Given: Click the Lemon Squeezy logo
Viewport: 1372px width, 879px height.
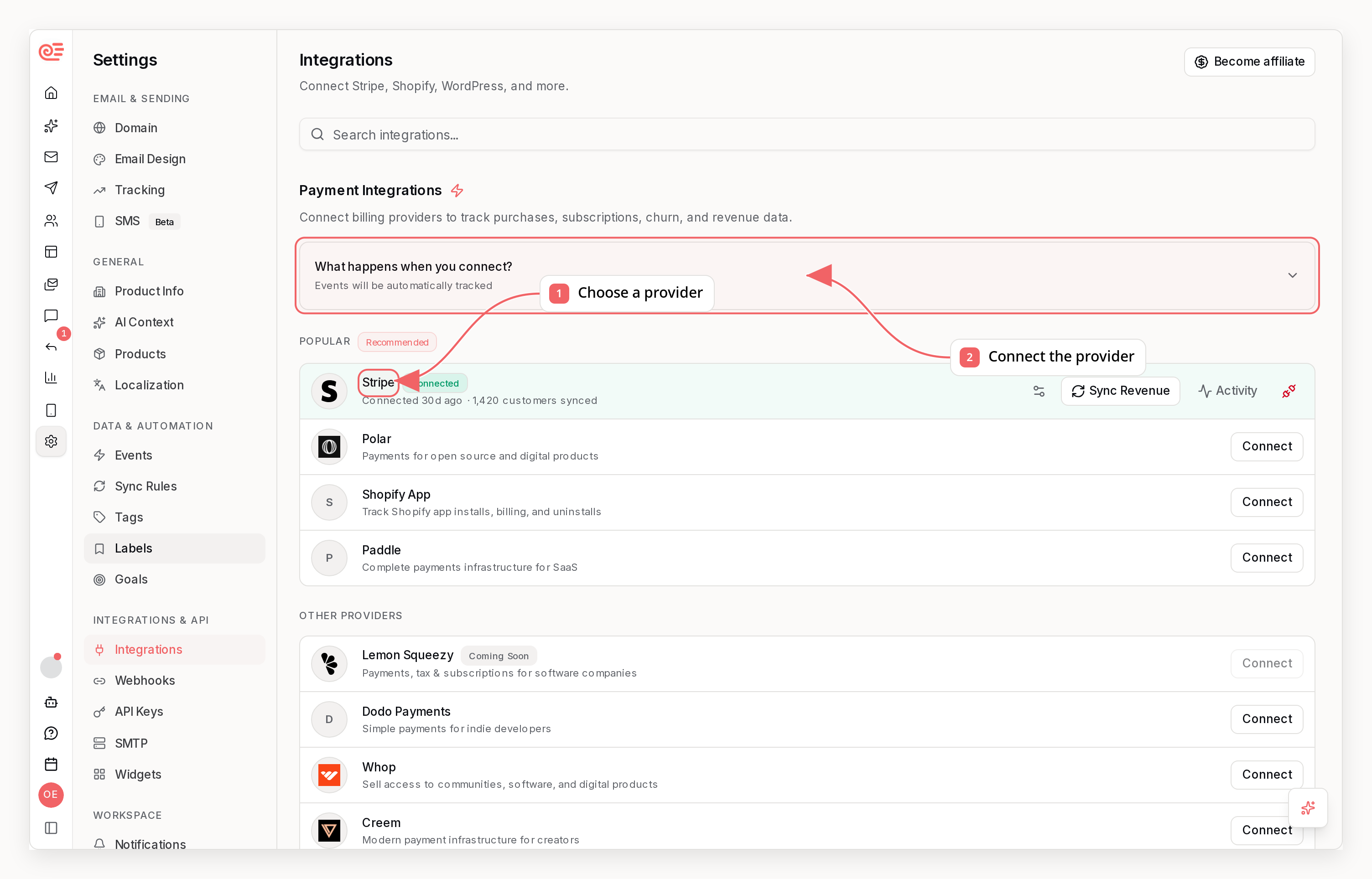Looking at the screenshot, I should pyautogui.click(x=329, y=663).
